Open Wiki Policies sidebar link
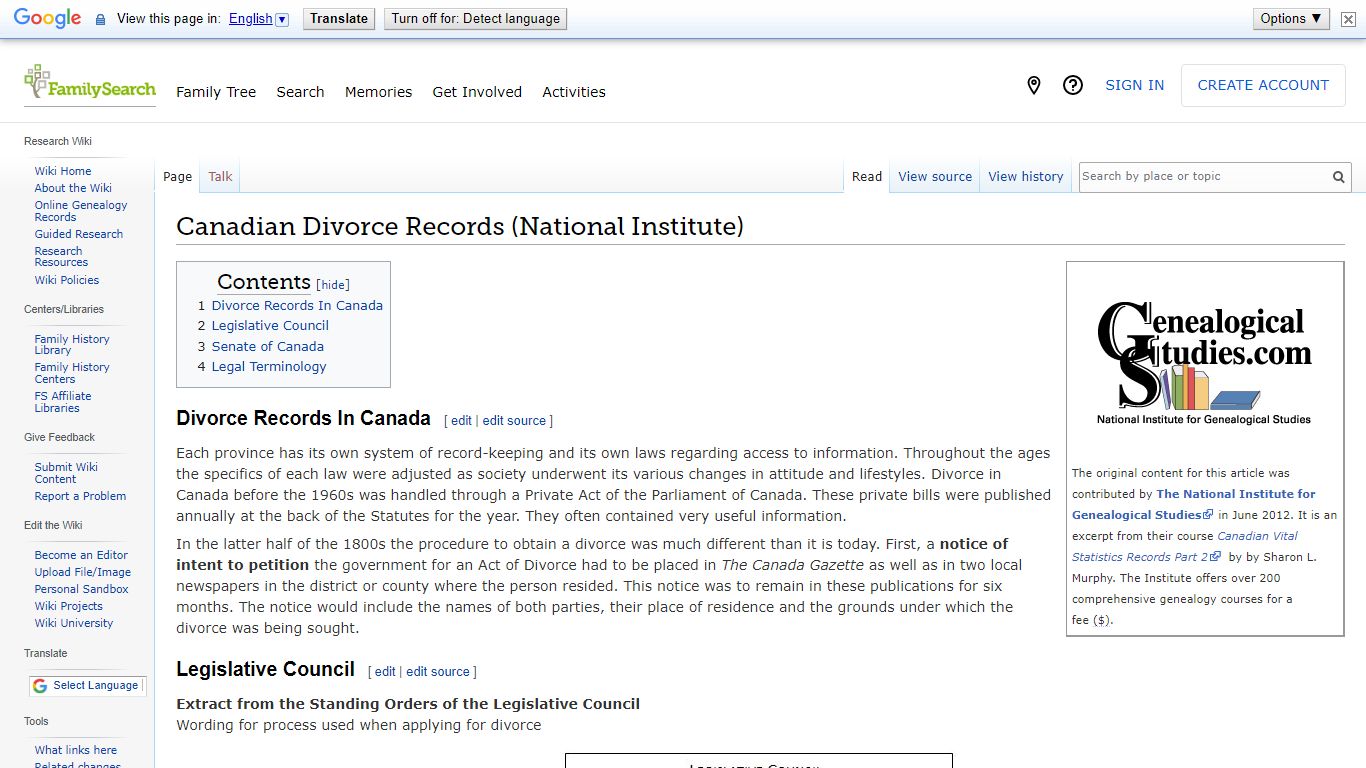The image size is (1366, 768). 67,280
